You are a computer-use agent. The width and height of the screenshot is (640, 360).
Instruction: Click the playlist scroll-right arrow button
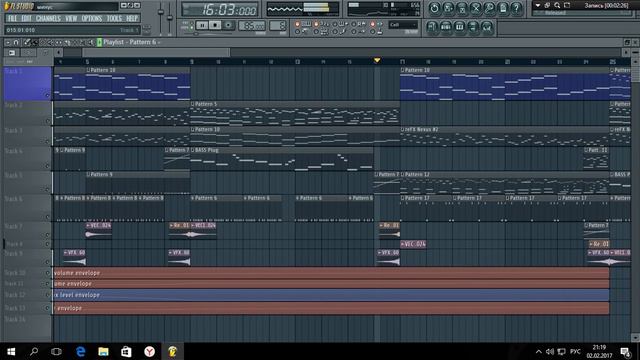626,52
